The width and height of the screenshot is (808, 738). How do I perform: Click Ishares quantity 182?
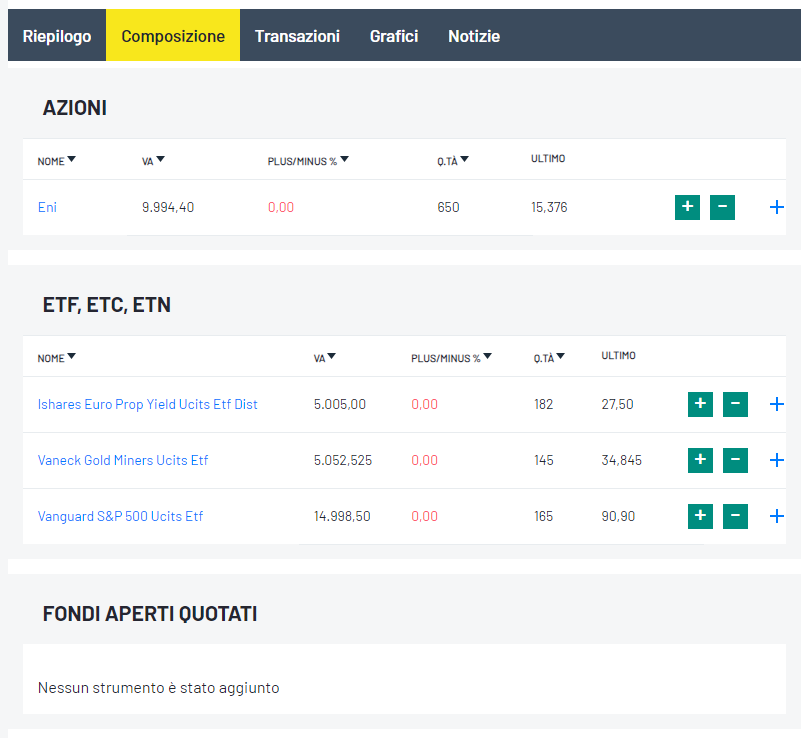(543, 404)
